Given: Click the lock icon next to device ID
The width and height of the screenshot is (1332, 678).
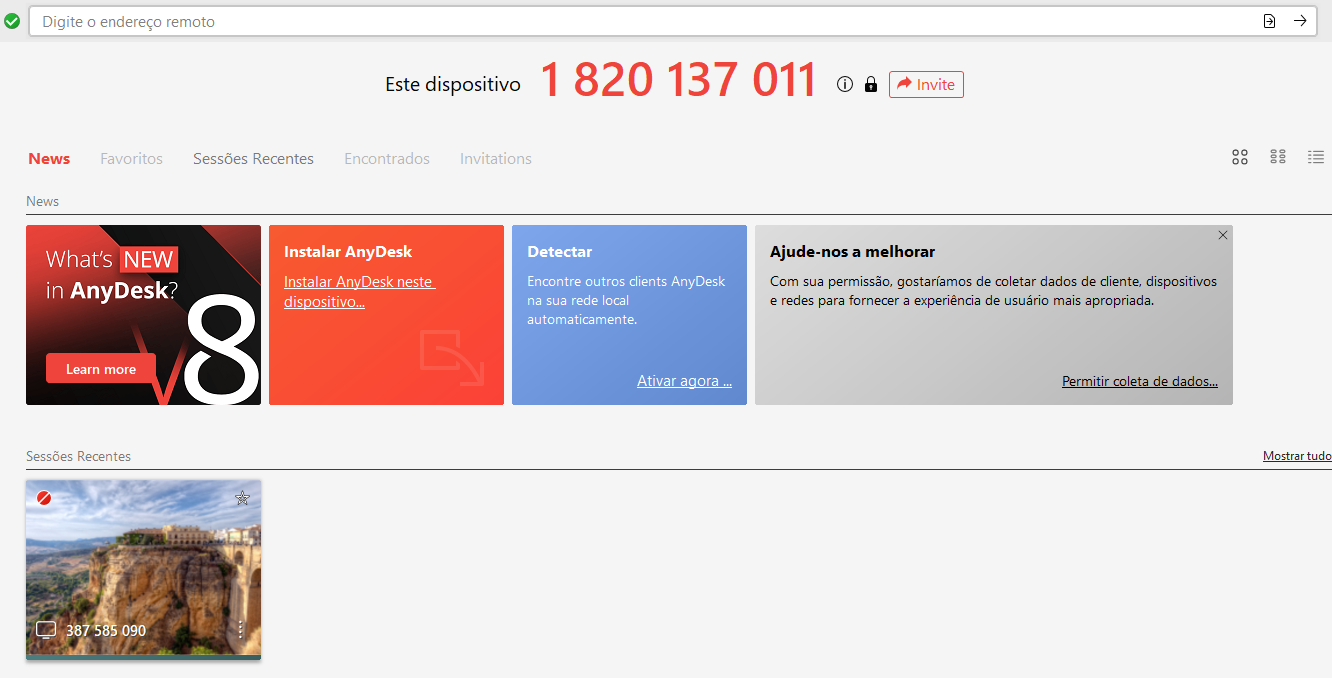Looking at the screenshot, I should click(870, 85).
